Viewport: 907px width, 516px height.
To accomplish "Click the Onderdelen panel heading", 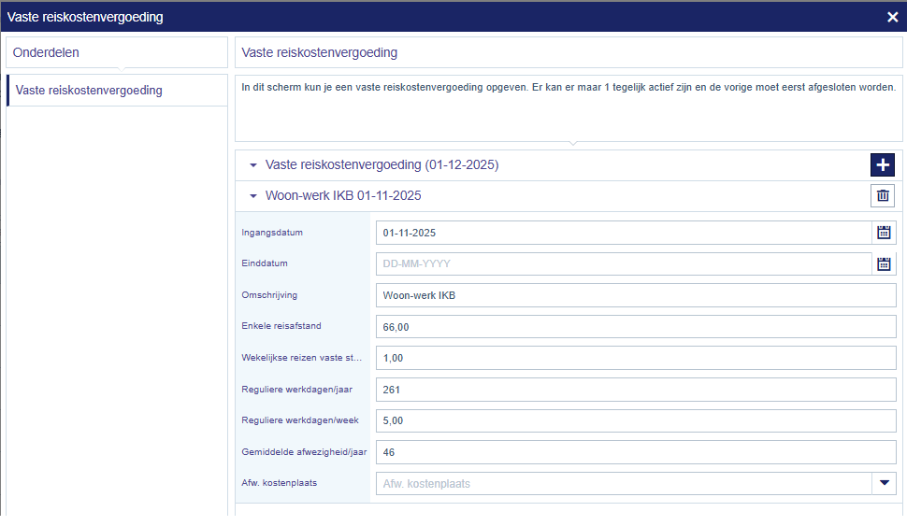I will pos(46,53).
